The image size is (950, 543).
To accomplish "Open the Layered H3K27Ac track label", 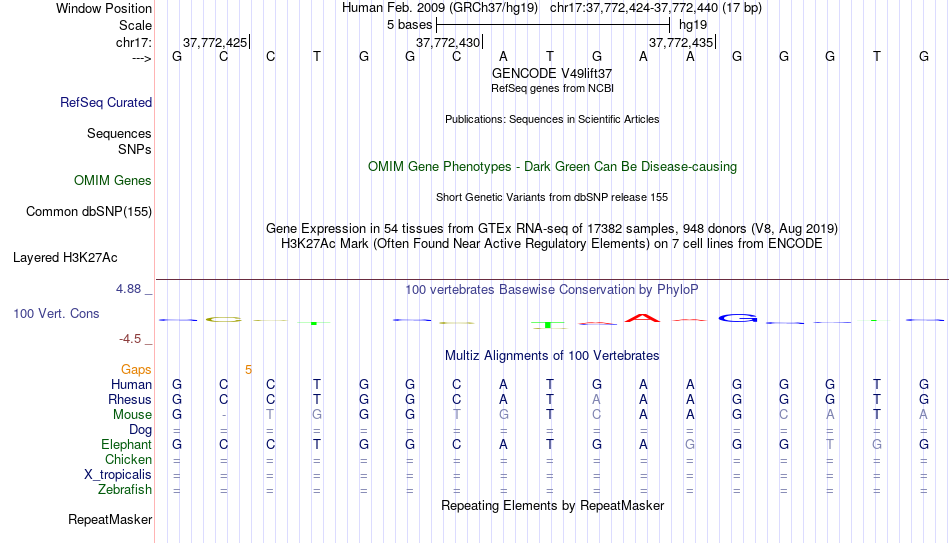I will 65,258.
